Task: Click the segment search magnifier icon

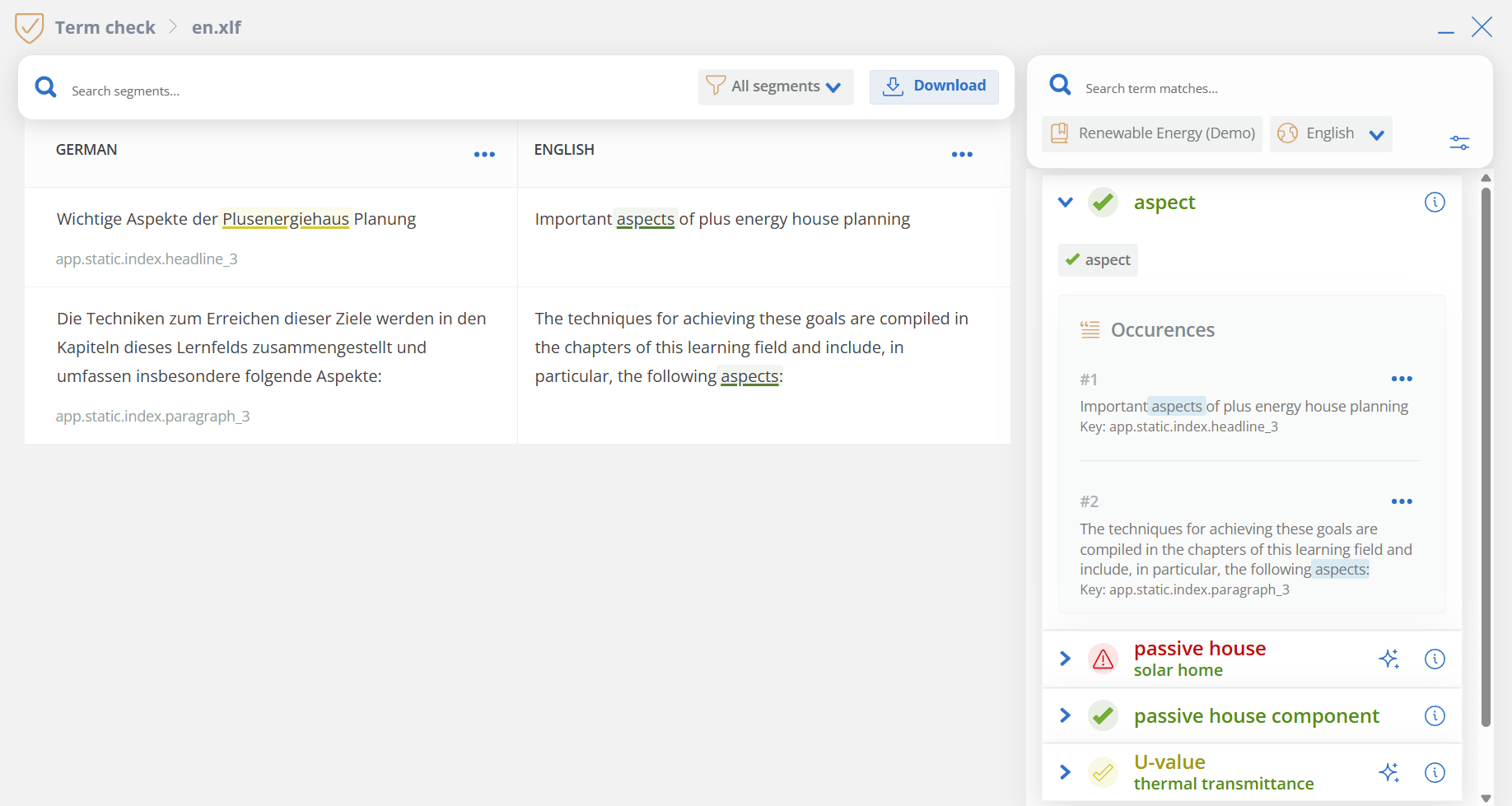Action: coord(46,87)
